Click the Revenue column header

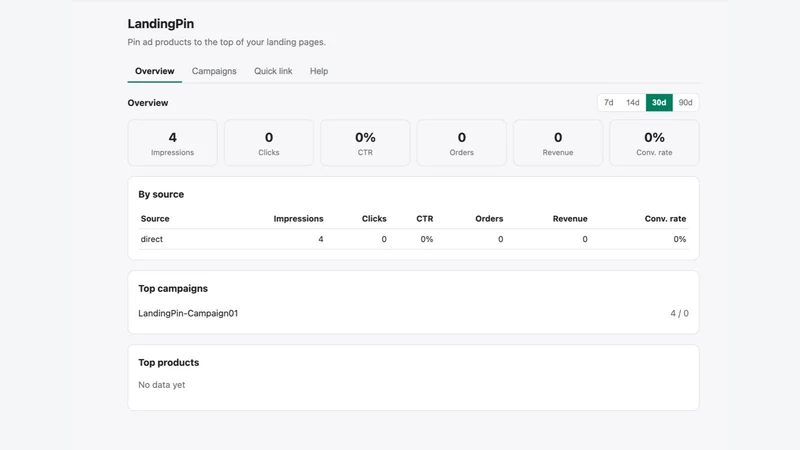tap(570, 218)
